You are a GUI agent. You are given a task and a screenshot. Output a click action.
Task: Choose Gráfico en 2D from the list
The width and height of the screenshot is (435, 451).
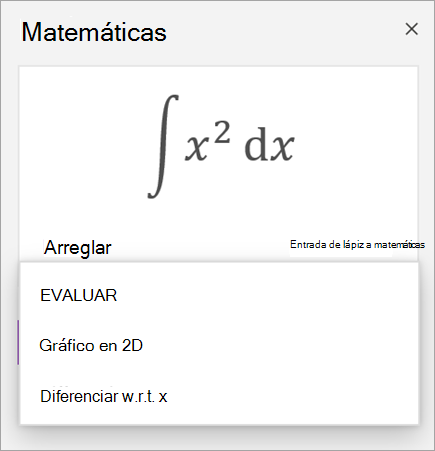click(x=219, y=345)
